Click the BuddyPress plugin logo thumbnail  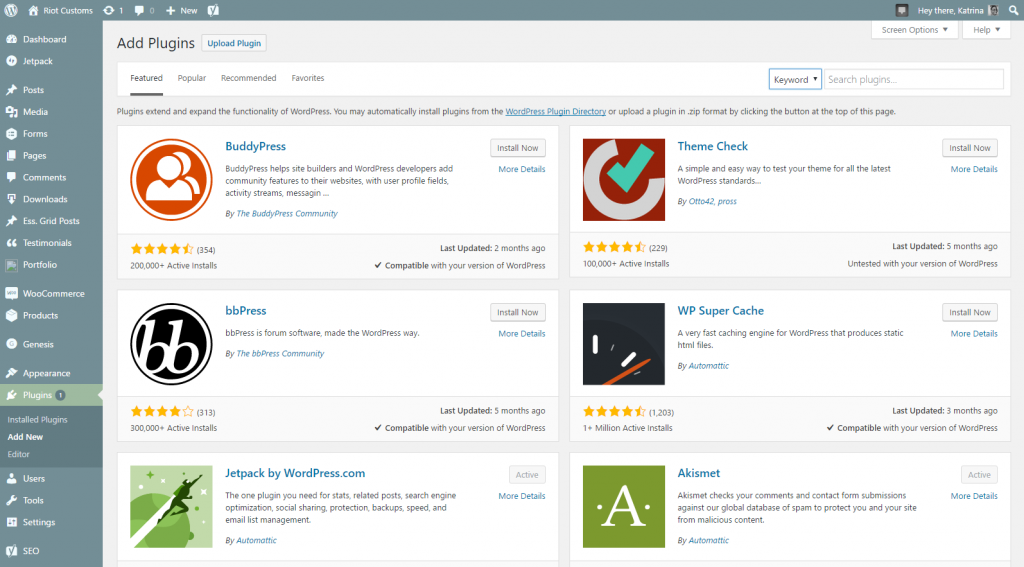171,180
